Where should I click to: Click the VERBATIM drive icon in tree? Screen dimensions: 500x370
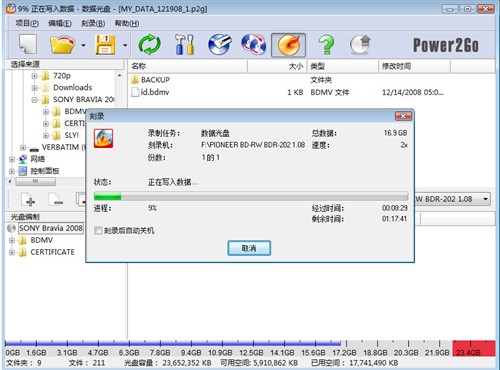click(34, 148)
